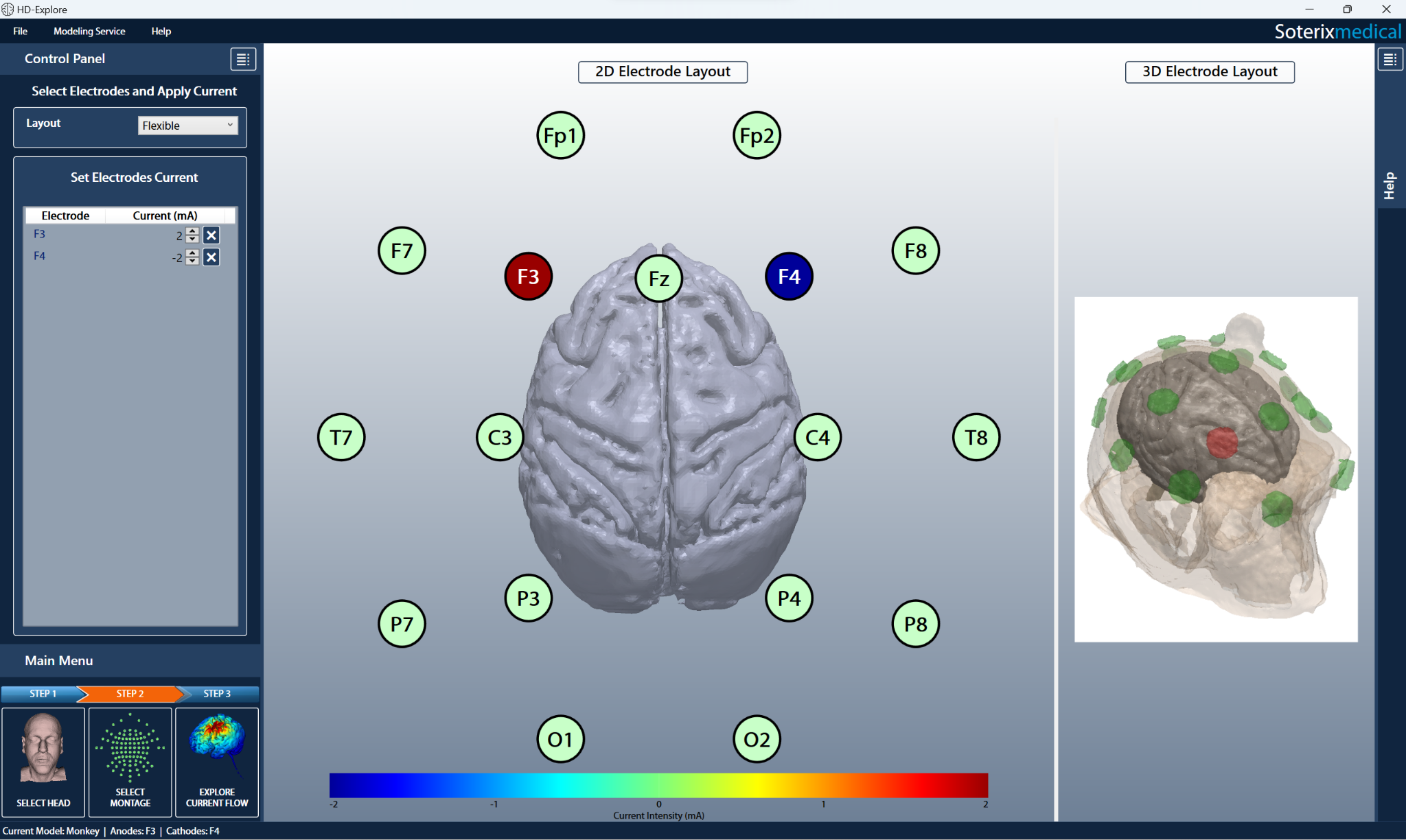Screen dimensions: 1406x840
Task: Click the Main Menu header
Action: point(59,661)
